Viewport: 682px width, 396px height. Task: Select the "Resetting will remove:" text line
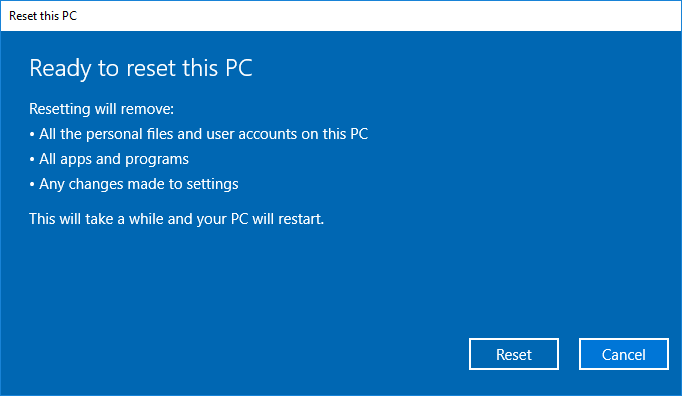pos(101,109)
